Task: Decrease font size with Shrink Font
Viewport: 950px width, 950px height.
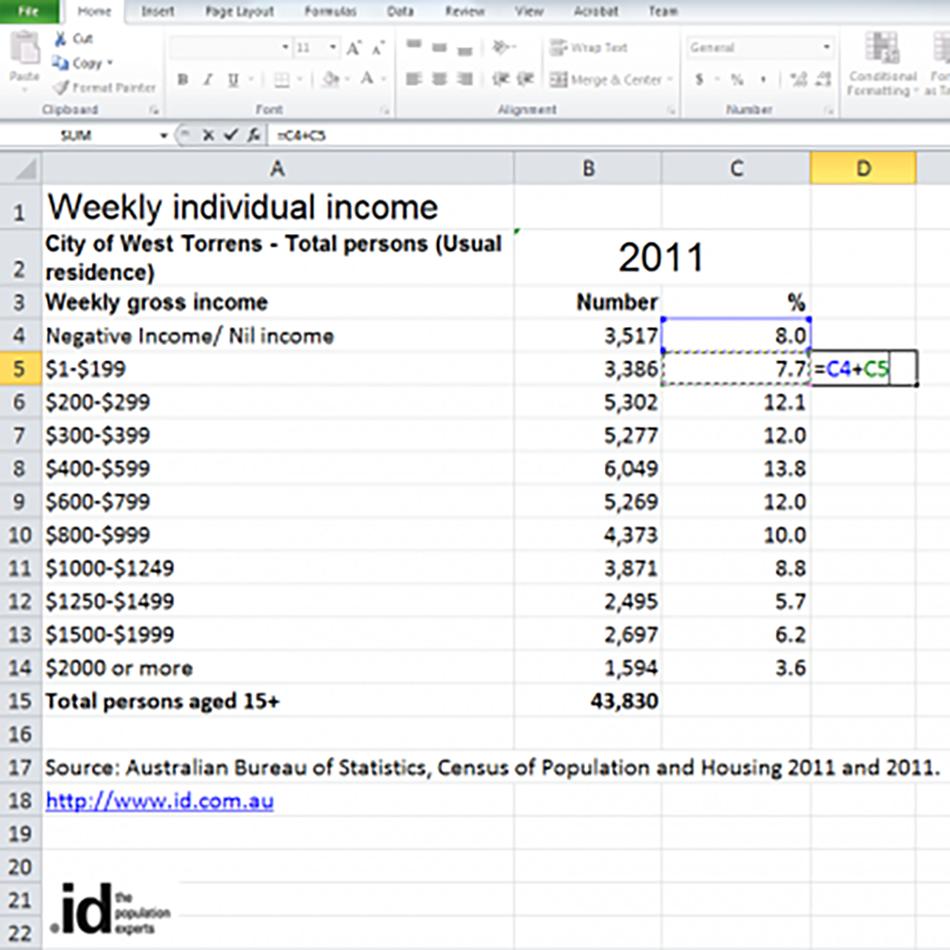Action: [x=378, y=48]
